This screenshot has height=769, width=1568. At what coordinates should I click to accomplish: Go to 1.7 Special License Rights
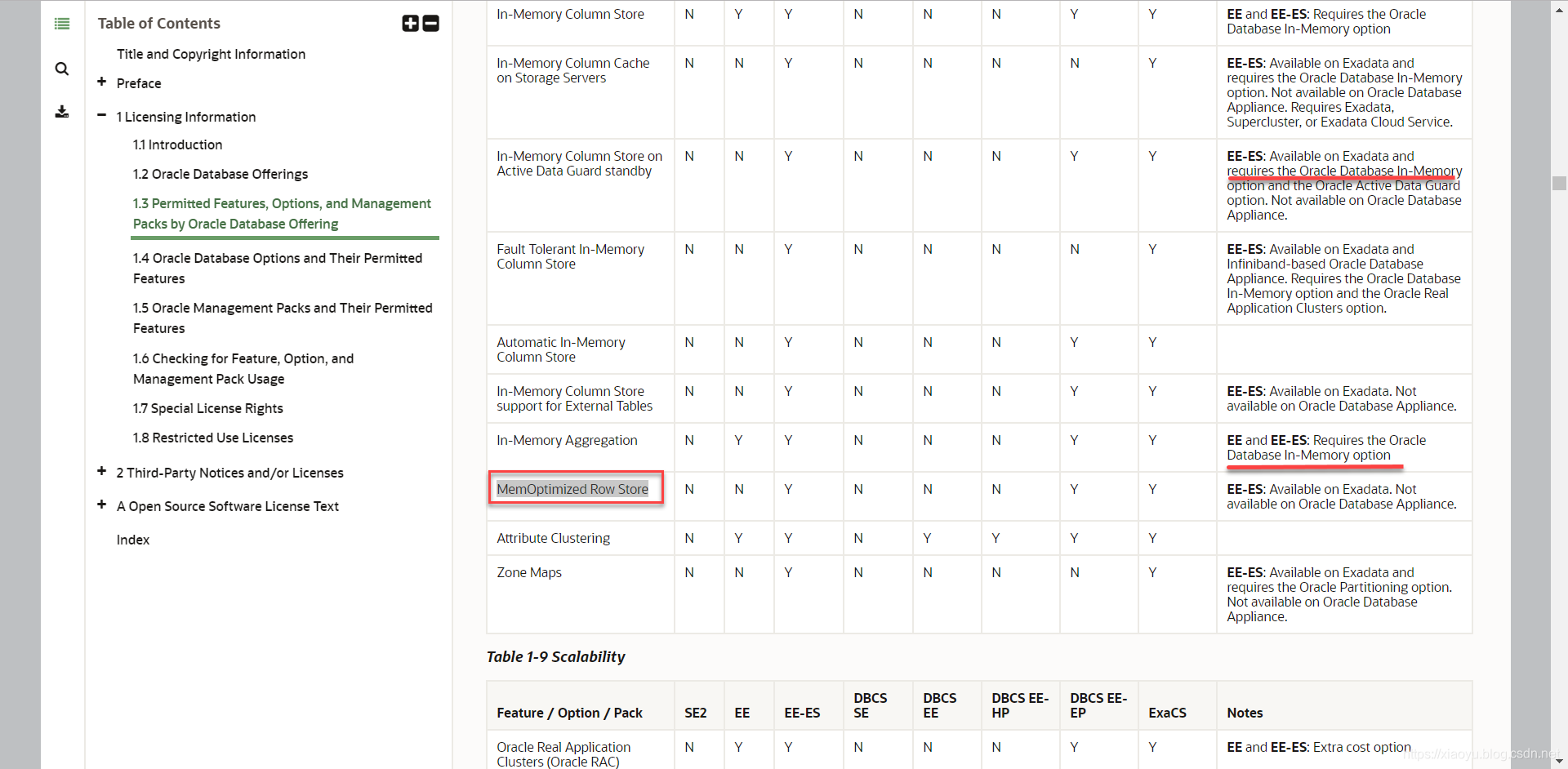coord(208,408)
